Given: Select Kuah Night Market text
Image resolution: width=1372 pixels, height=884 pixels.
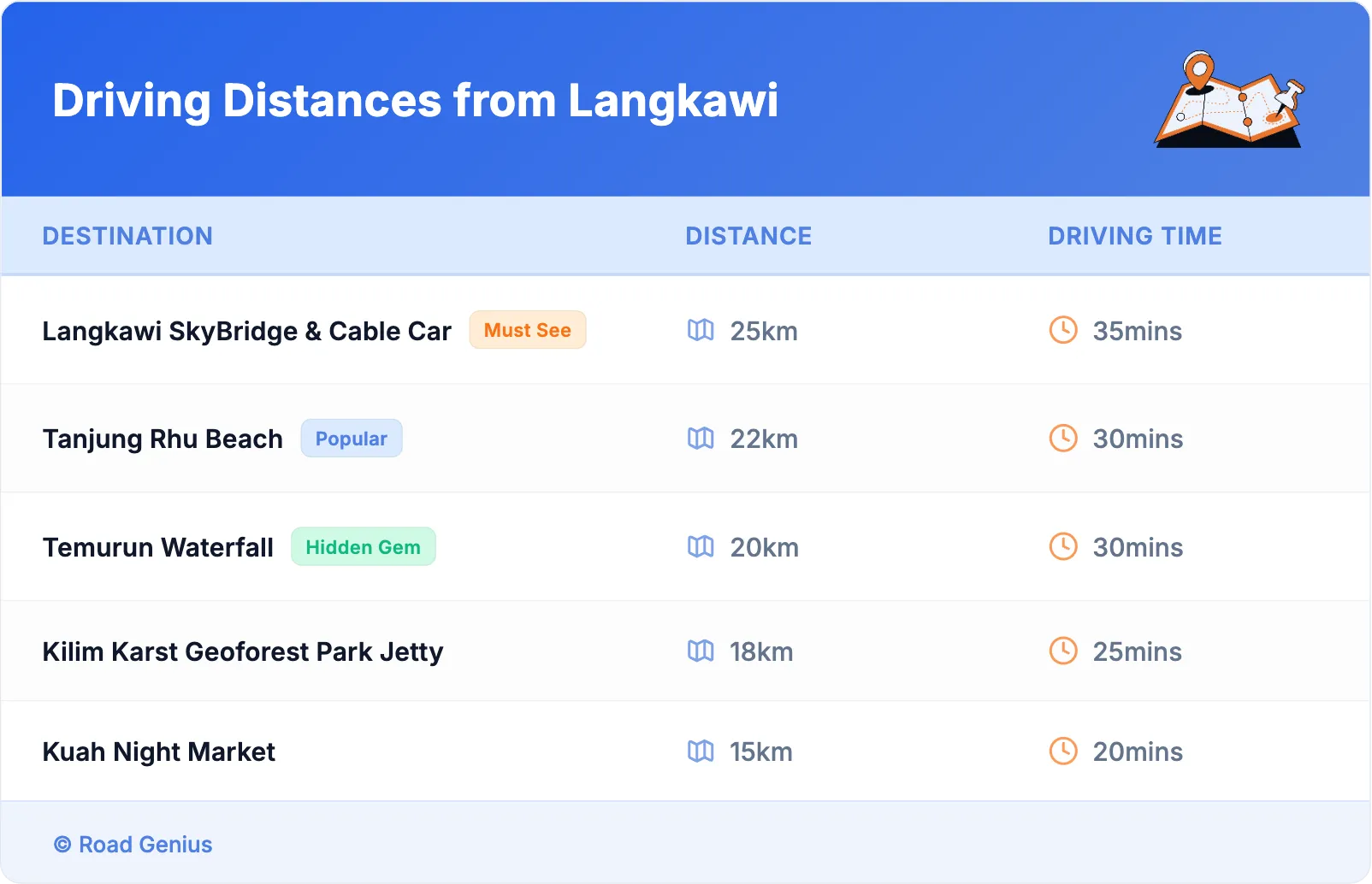Looking at the screenshot, I should click(x=159, y=752).
